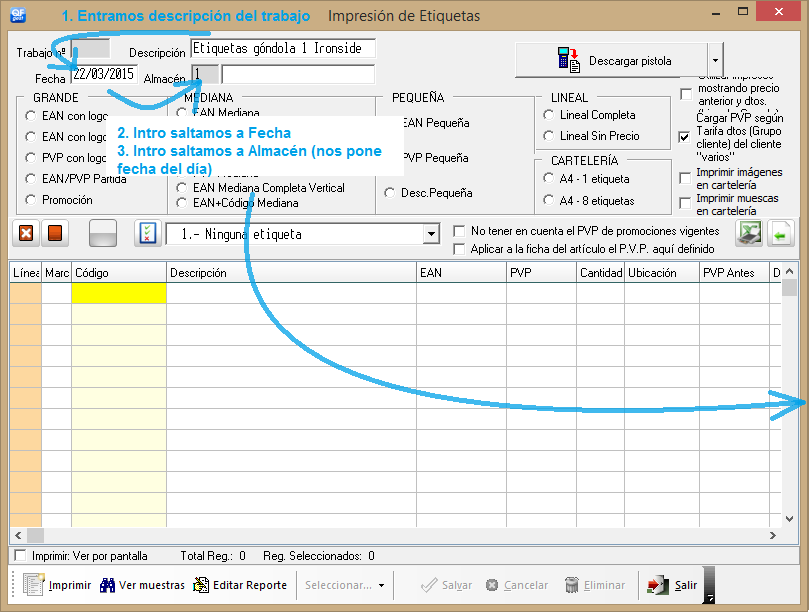Toggle mostrando precio anterior y dtos checkbox
This screenshot has width=809, height=612.
click(686, 94)
